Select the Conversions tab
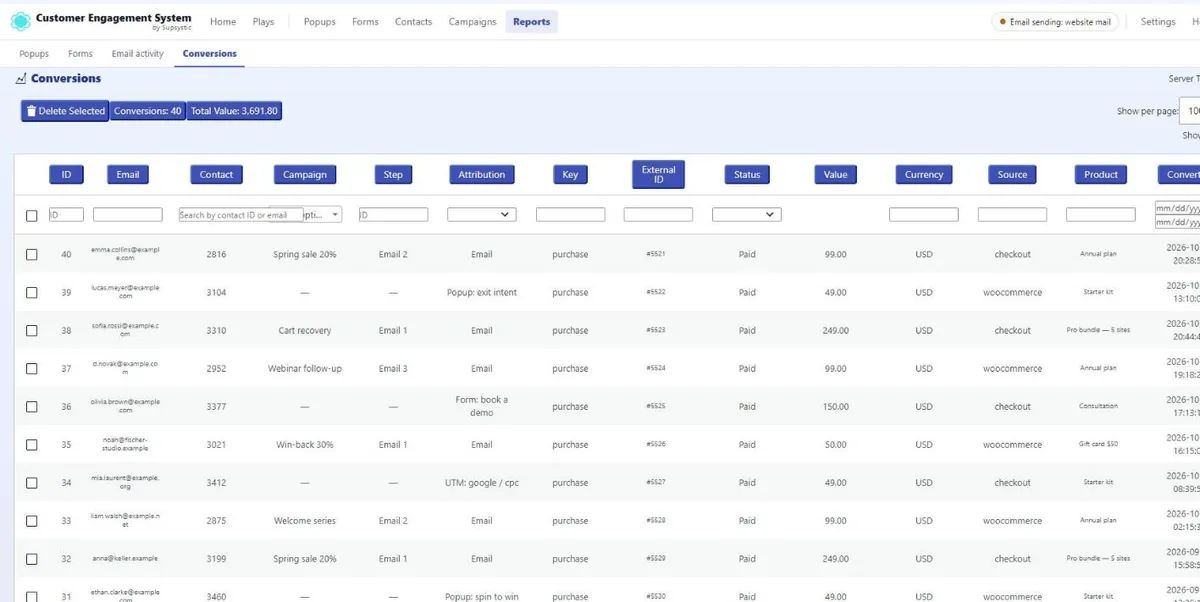The height and width of the screenshot is (602, 1200). pyautogui.click(x=210, y=54)
